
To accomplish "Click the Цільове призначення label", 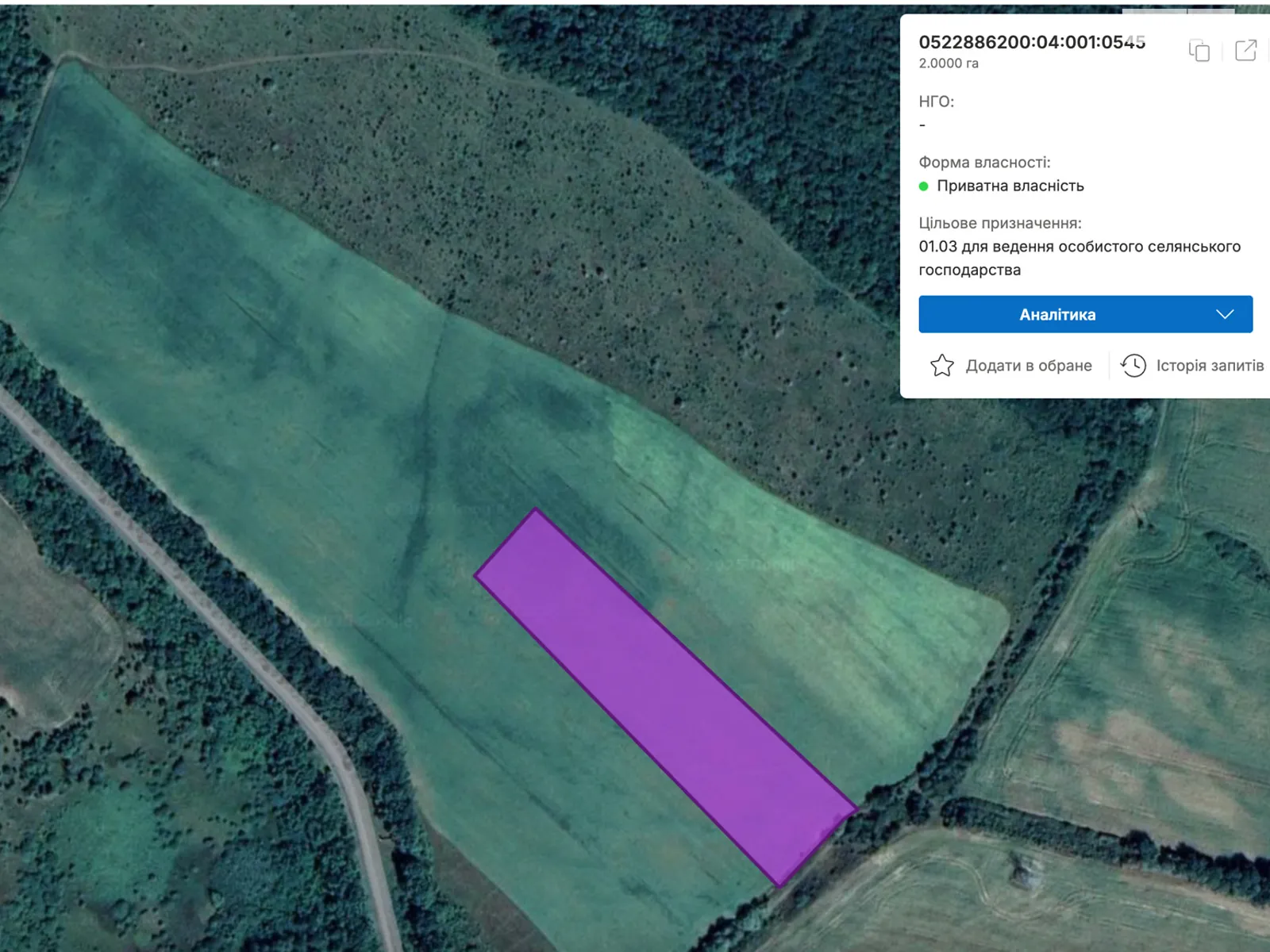I will coord(999,224).
